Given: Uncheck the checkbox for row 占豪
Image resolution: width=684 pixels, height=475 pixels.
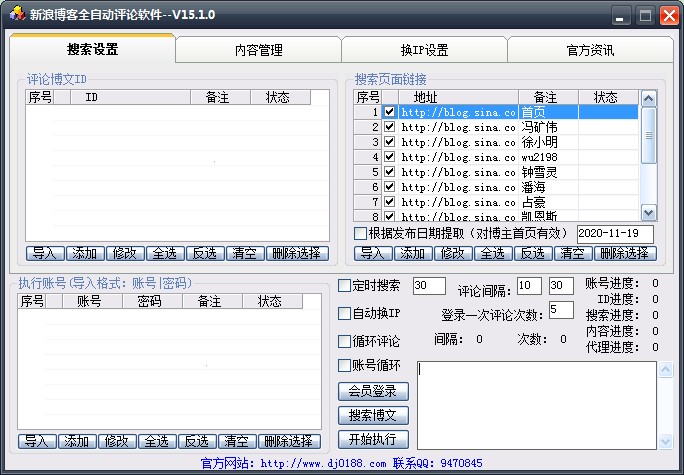Looking at the screenshot, I should click(389, 202).
